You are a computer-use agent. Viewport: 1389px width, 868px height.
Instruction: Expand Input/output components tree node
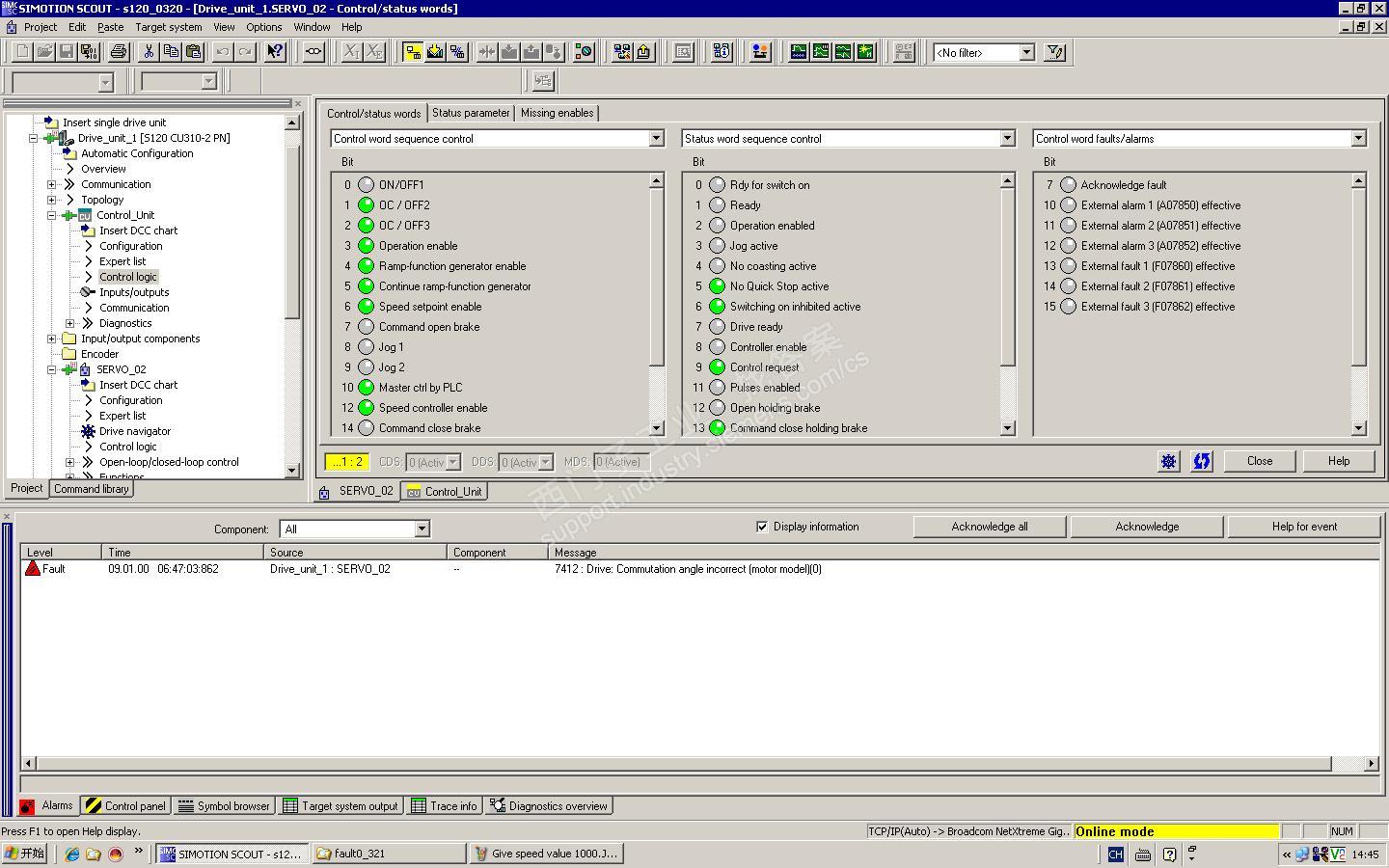coord(52,339)
